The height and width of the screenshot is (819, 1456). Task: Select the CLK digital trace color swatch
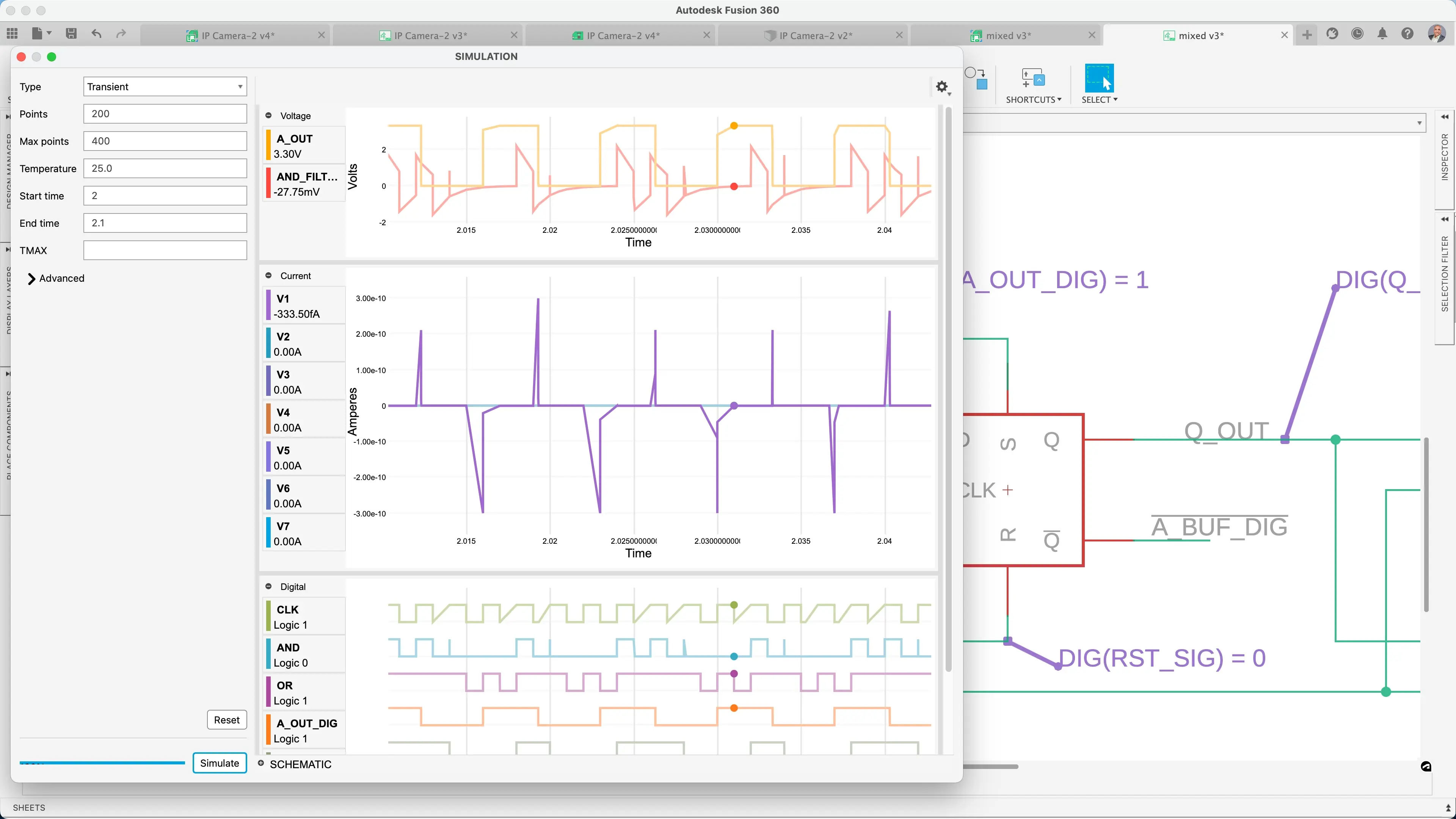point(268,617)
